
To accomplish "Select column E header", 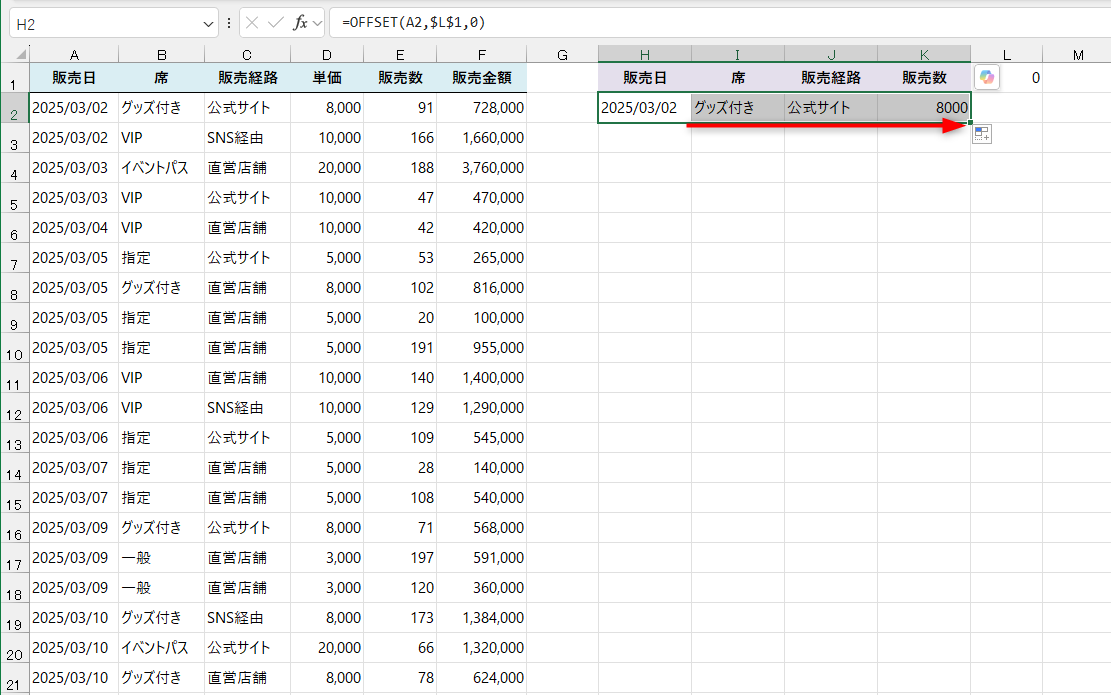I will tap(400, 55).
